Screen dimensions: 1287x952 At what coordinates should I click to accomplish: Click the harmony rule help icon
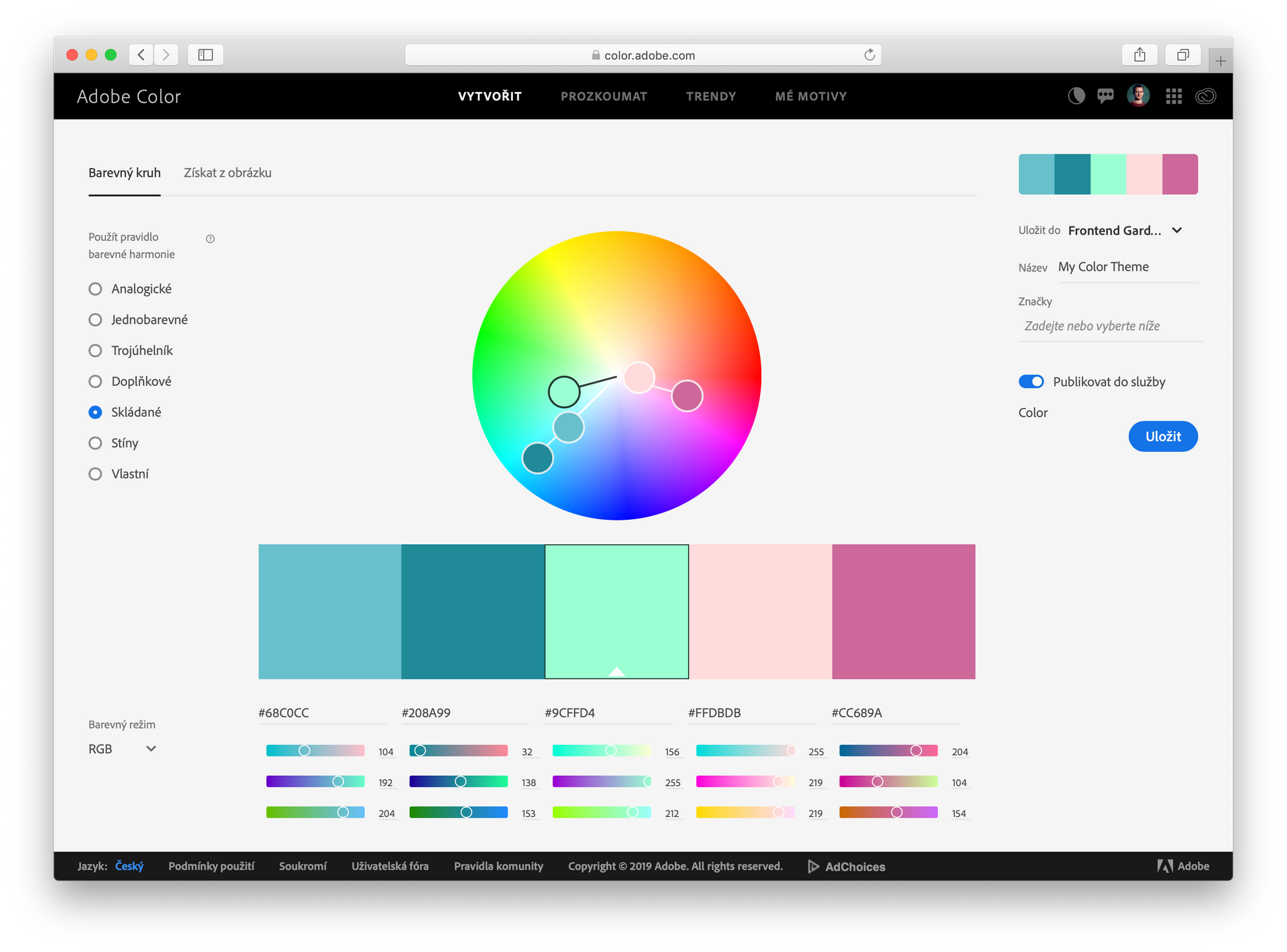pyautogui.click(x=210, y=239)
